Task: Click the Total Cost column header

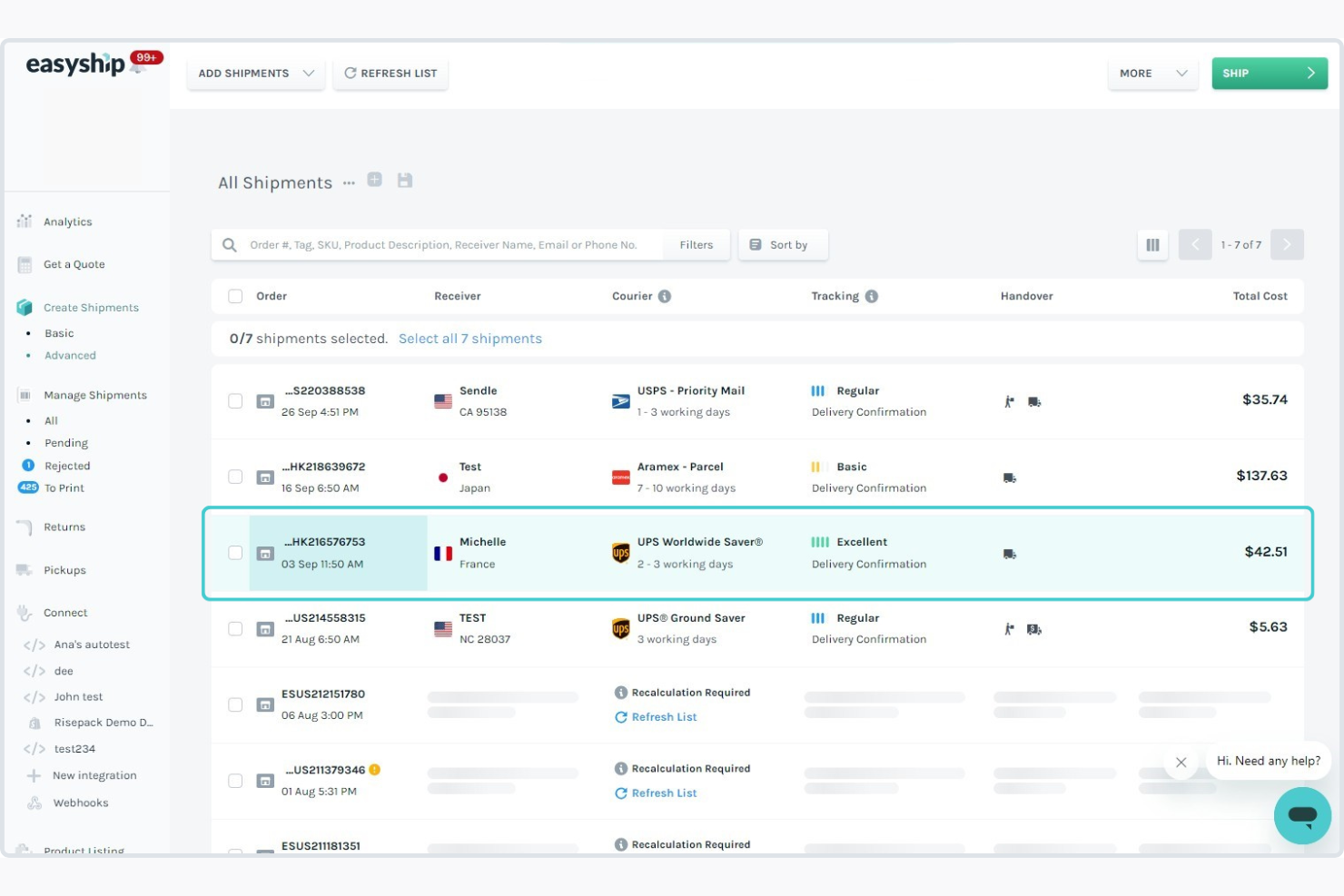Action: click(1260, 296)
